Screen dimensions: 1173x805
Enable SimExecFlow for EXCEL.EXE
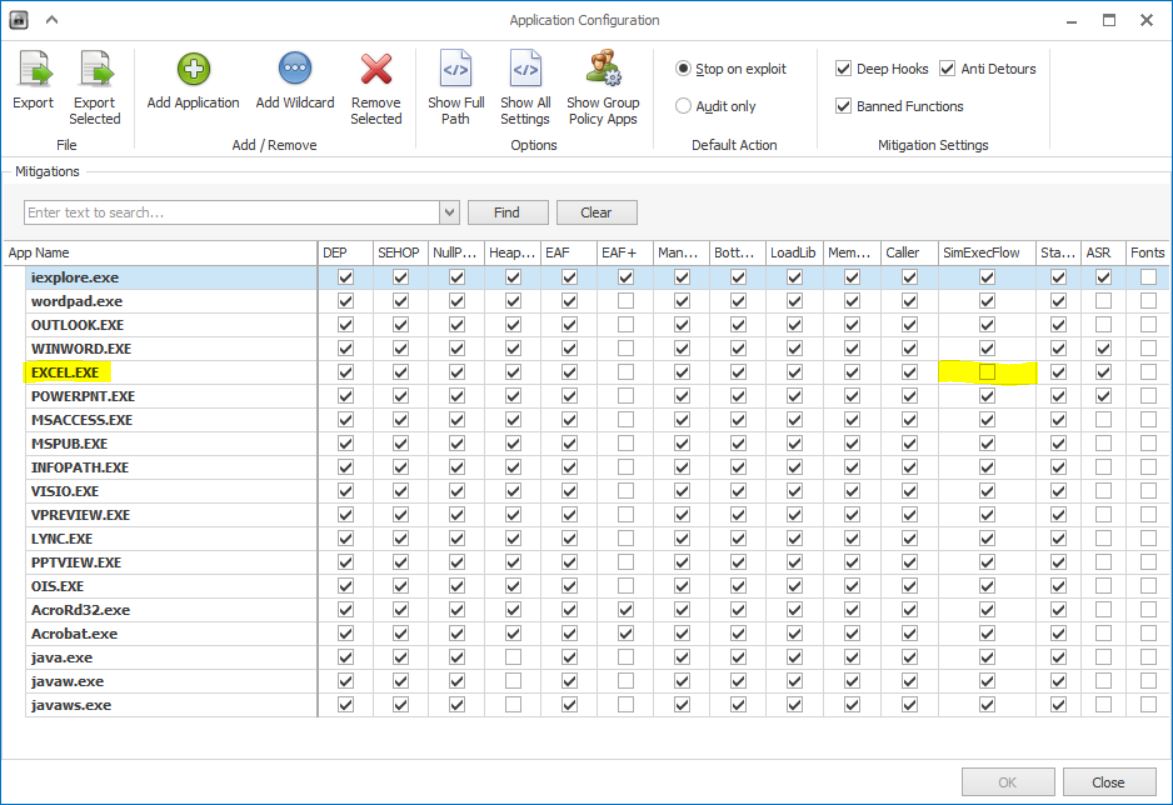(x=987, y=372)
